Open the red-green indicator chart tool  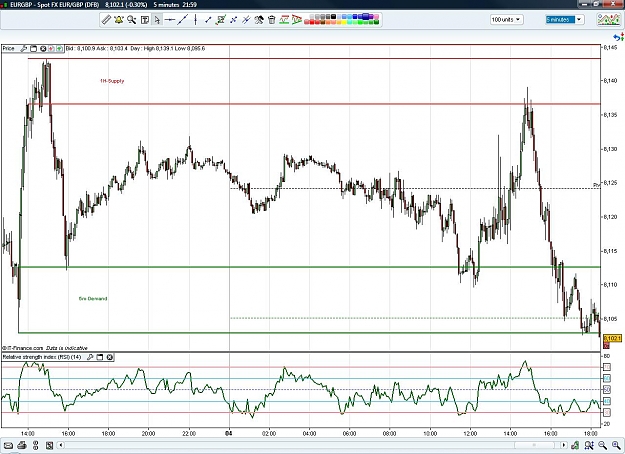[x=284, y=20]
